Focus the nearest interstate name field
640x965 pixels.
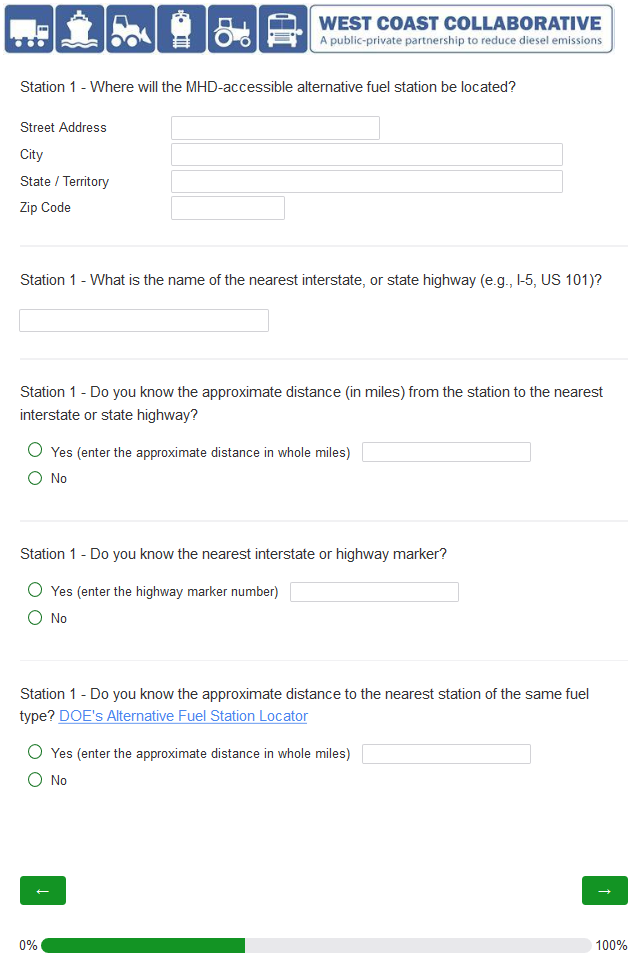[x=144, y=320]
